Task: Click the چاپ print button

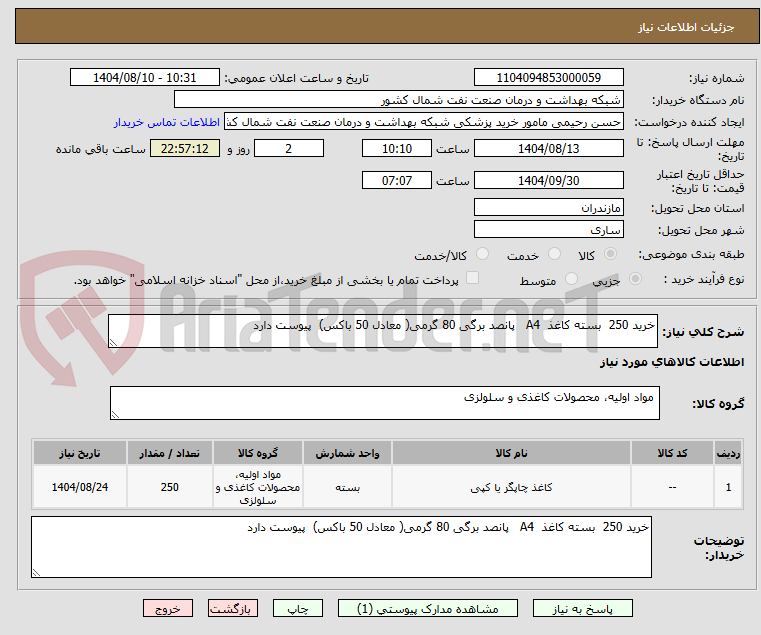Action: [x=298, y=608]
